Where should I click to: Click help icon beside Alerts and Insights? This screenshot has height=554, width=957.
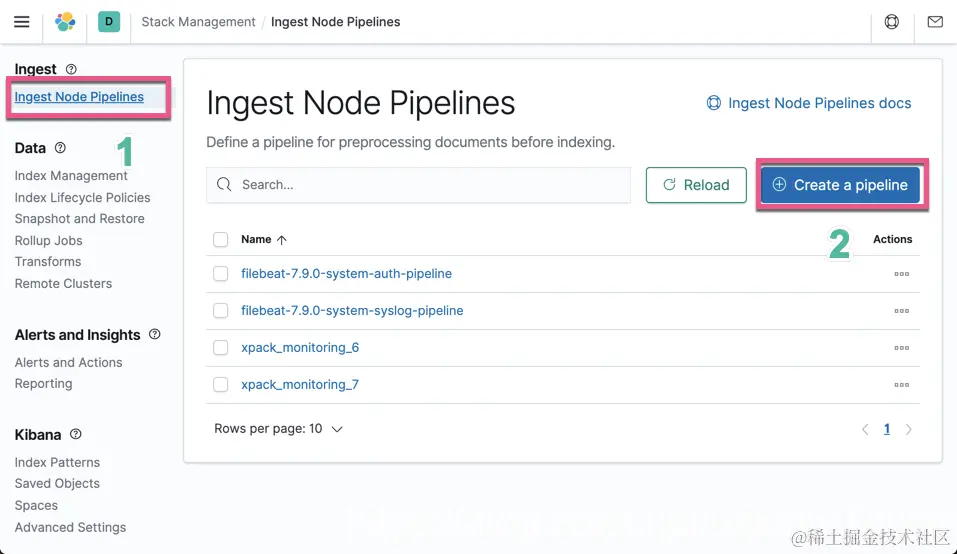154,335
